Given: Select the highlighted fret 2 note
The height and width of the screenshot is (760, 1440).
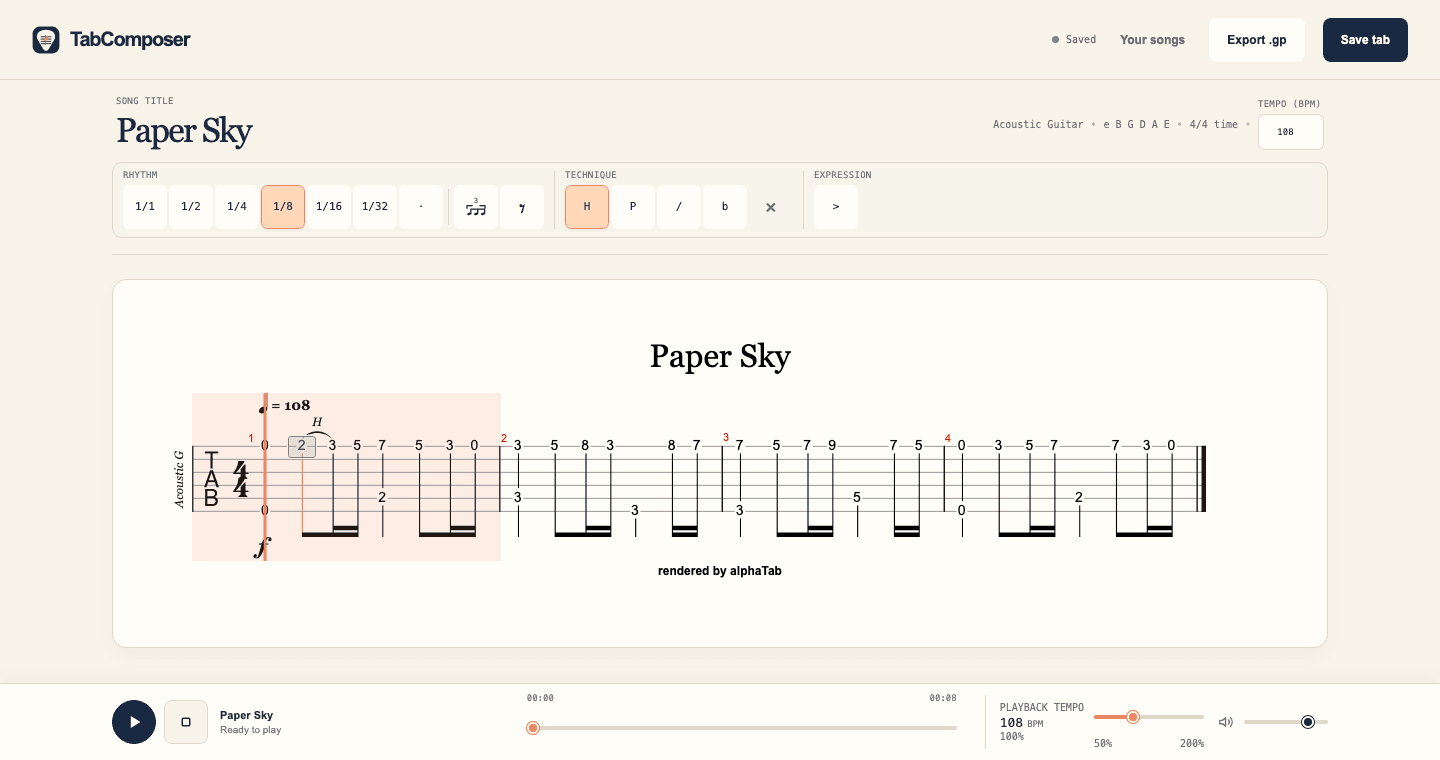Looking at the screenshot, I should point(302,446).
